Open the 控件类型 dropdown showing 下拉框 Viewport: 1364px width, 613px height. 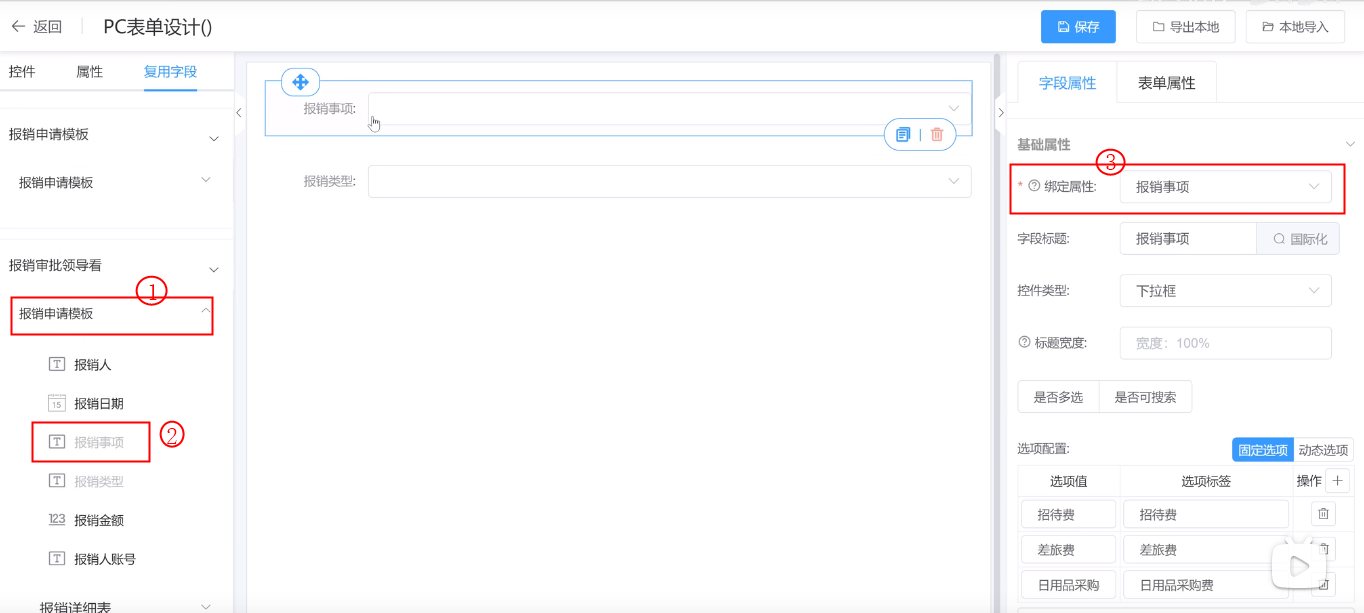[1225, 291]
